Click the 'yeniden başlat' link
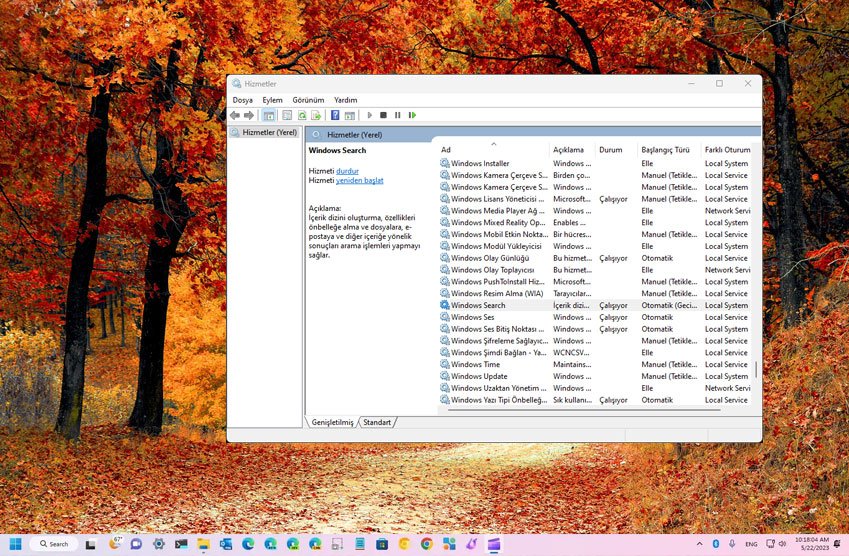 pos(359,181)
